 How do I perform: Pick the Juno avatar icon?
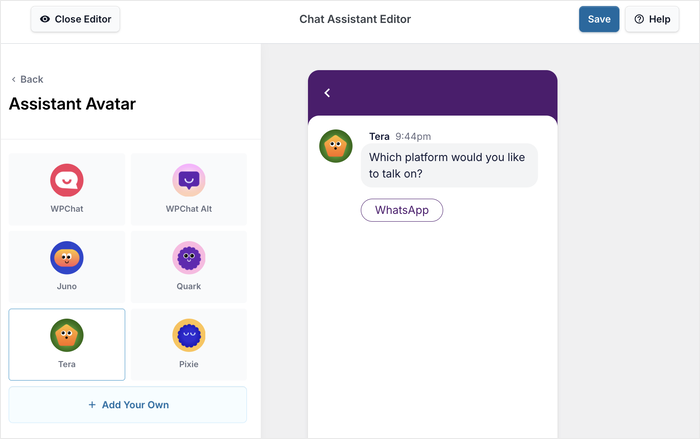point(67,258)
